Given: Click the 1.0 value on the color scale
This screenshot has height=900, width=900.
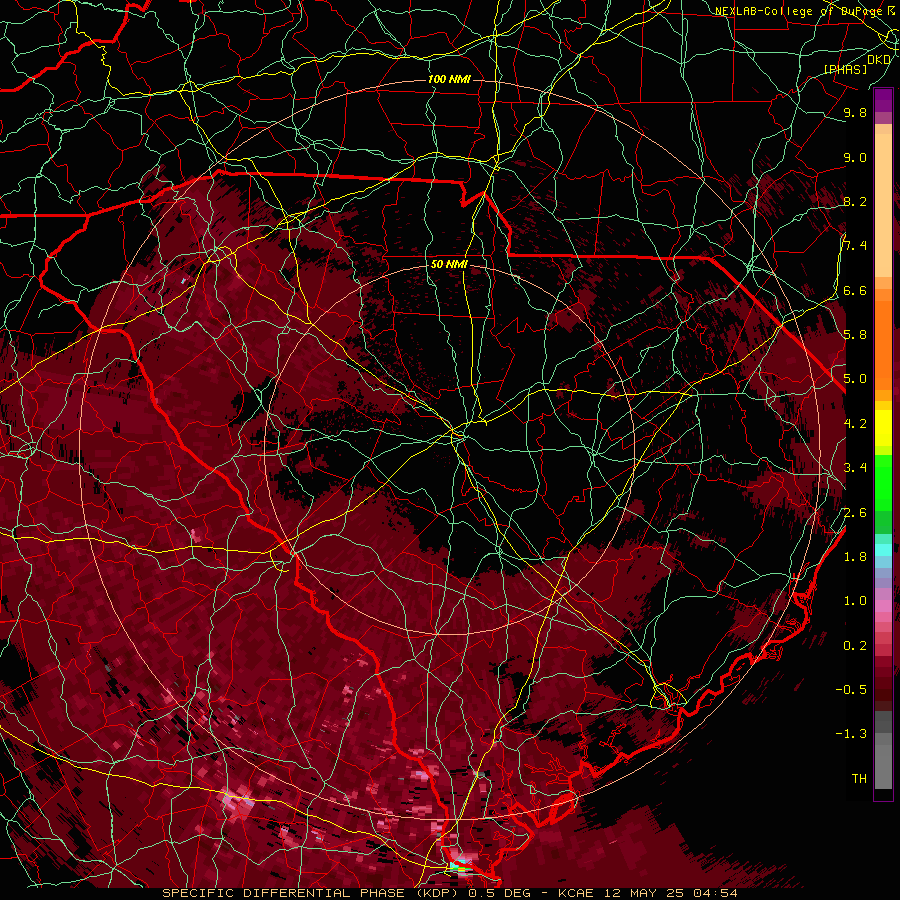Looking at the screenshot, I should [x=855, y=602].
